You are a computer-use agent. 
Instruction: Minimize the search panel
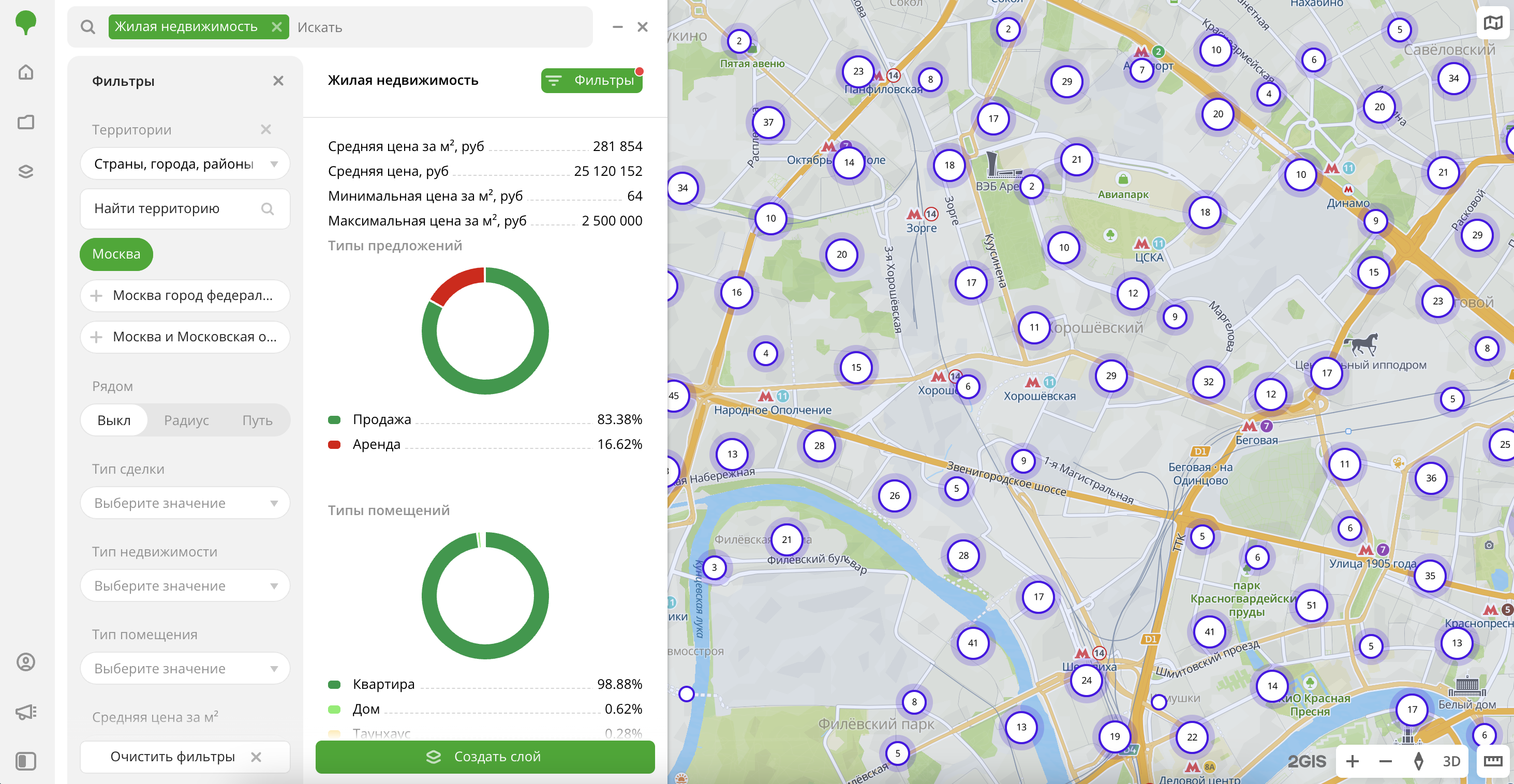click(x=617, y=27)
